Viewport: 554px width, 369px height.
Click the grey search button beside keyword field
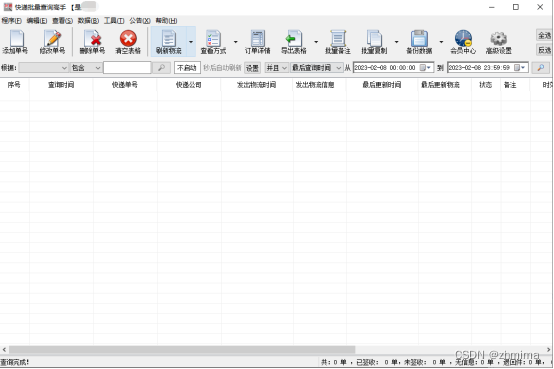161,68
